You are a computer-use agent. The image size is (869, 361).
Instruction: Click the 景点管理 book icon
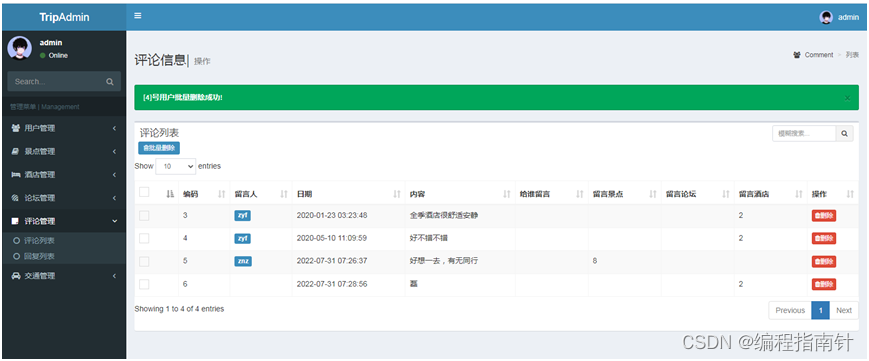[x=16, y=151]
